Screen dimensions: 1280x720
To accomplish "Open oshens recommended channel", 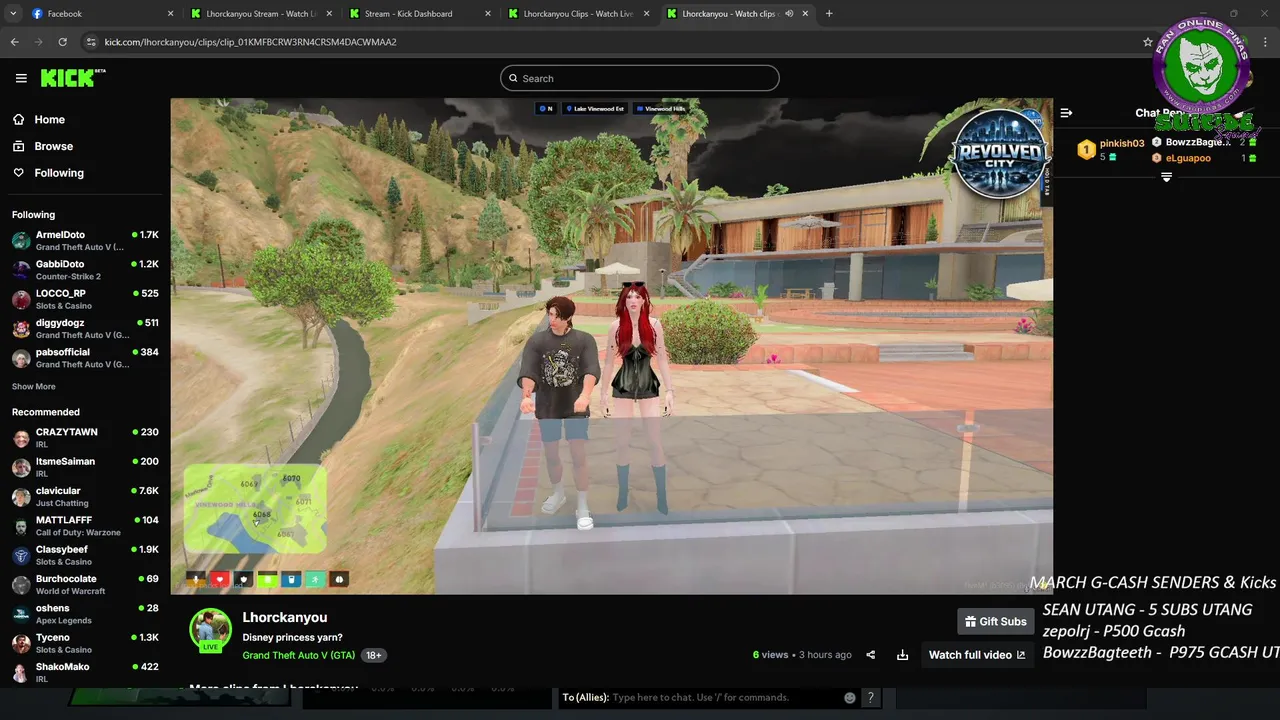I will (85, 614).
